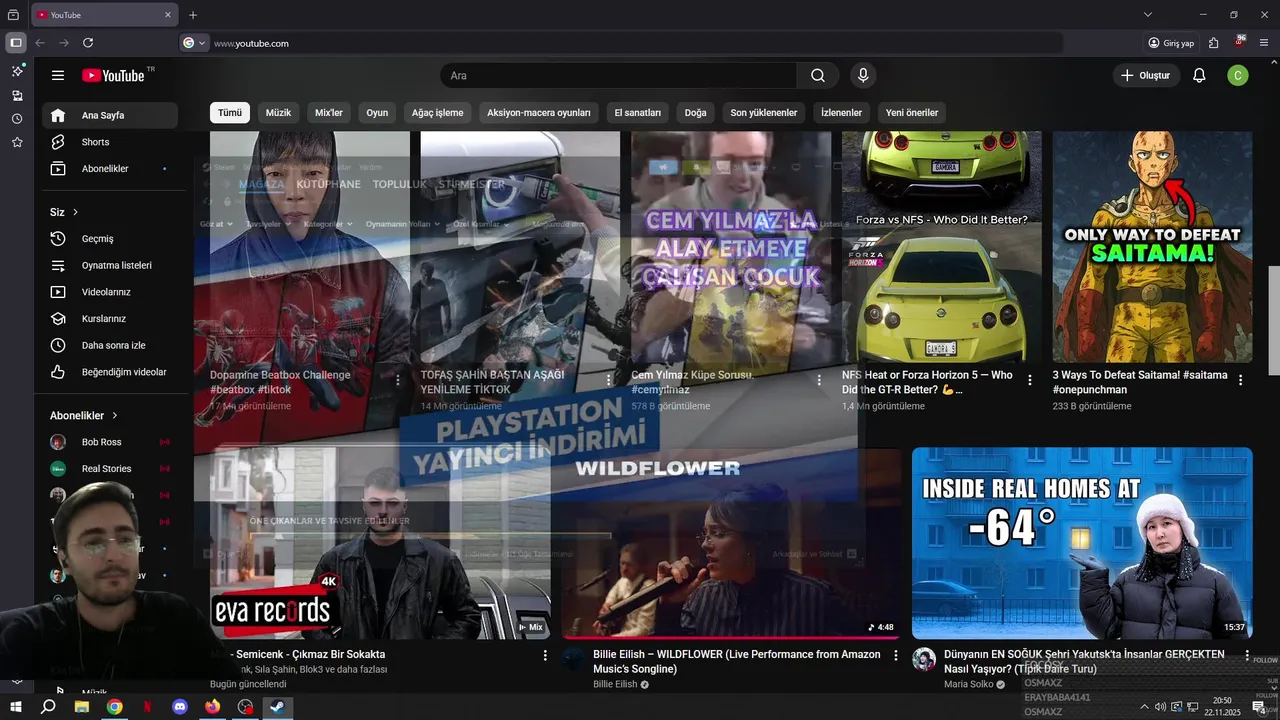
Task: Open Shorts in the sidebar
Action: [x=110, y=142]
